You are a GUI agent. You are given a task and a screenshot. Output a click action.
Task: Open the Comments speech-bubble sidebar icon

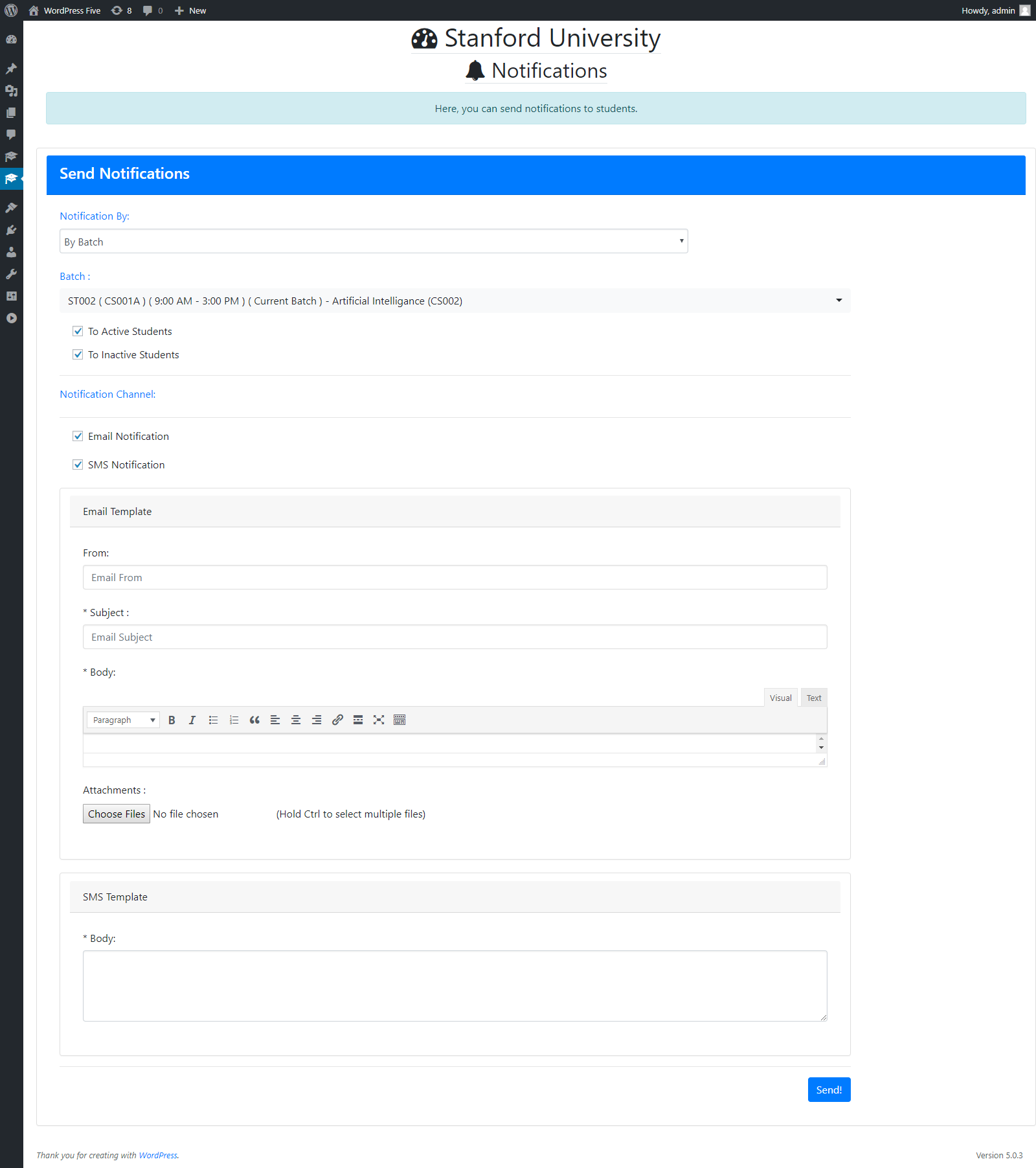pos(11,135)
